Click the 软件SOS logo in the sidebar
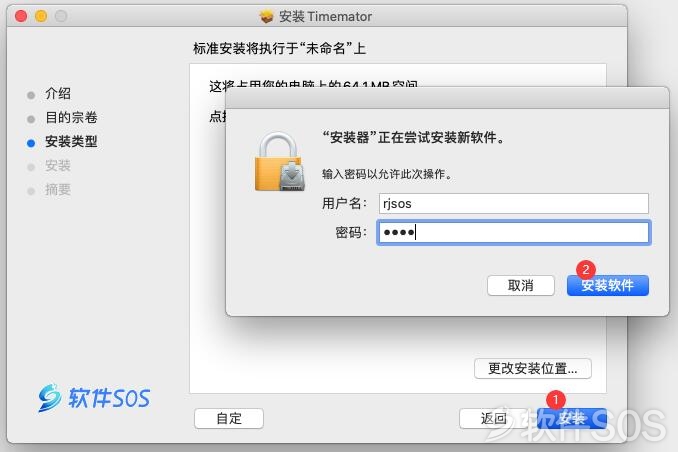 94,398
